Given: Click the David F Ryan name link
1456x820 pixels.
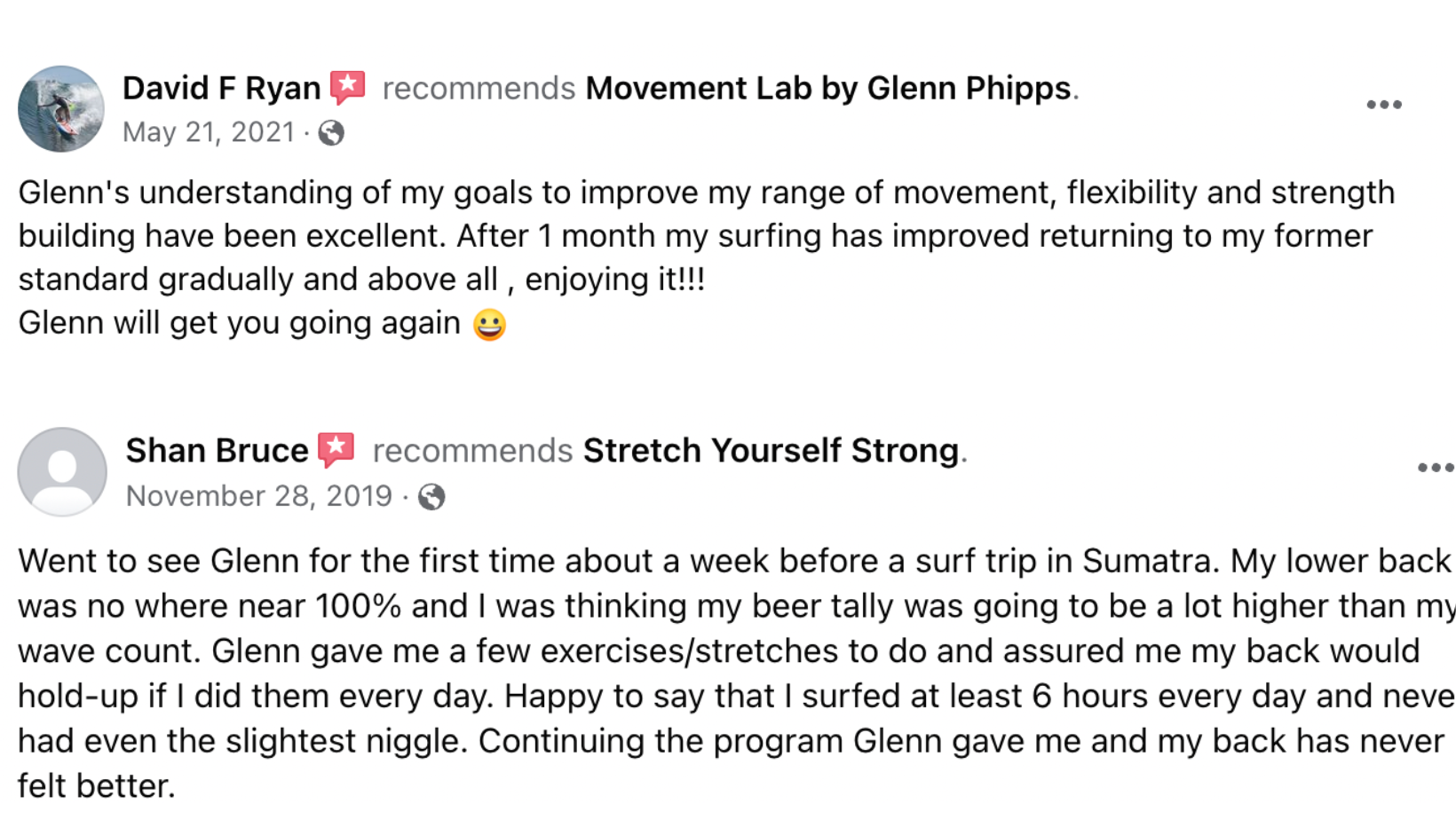Looking at the screenshot, I should pyautogui.click(x=221, y=88).
